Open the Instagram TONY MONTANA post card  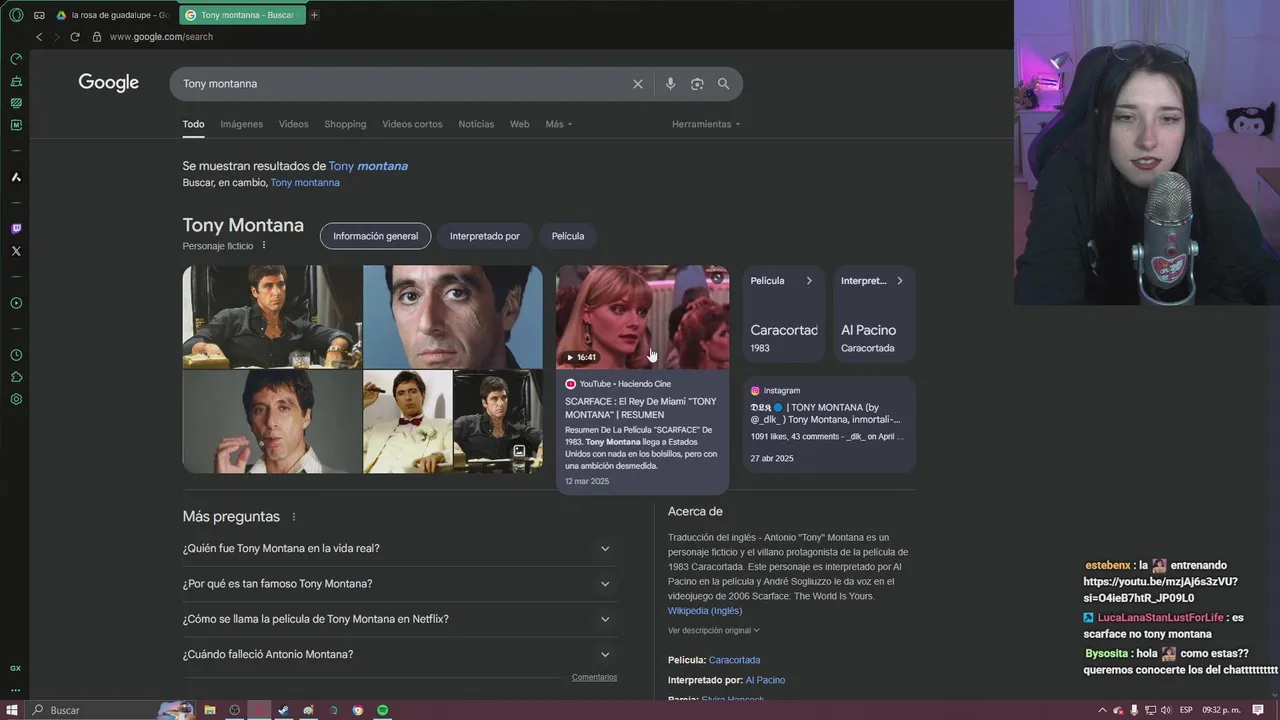(829, 424)
